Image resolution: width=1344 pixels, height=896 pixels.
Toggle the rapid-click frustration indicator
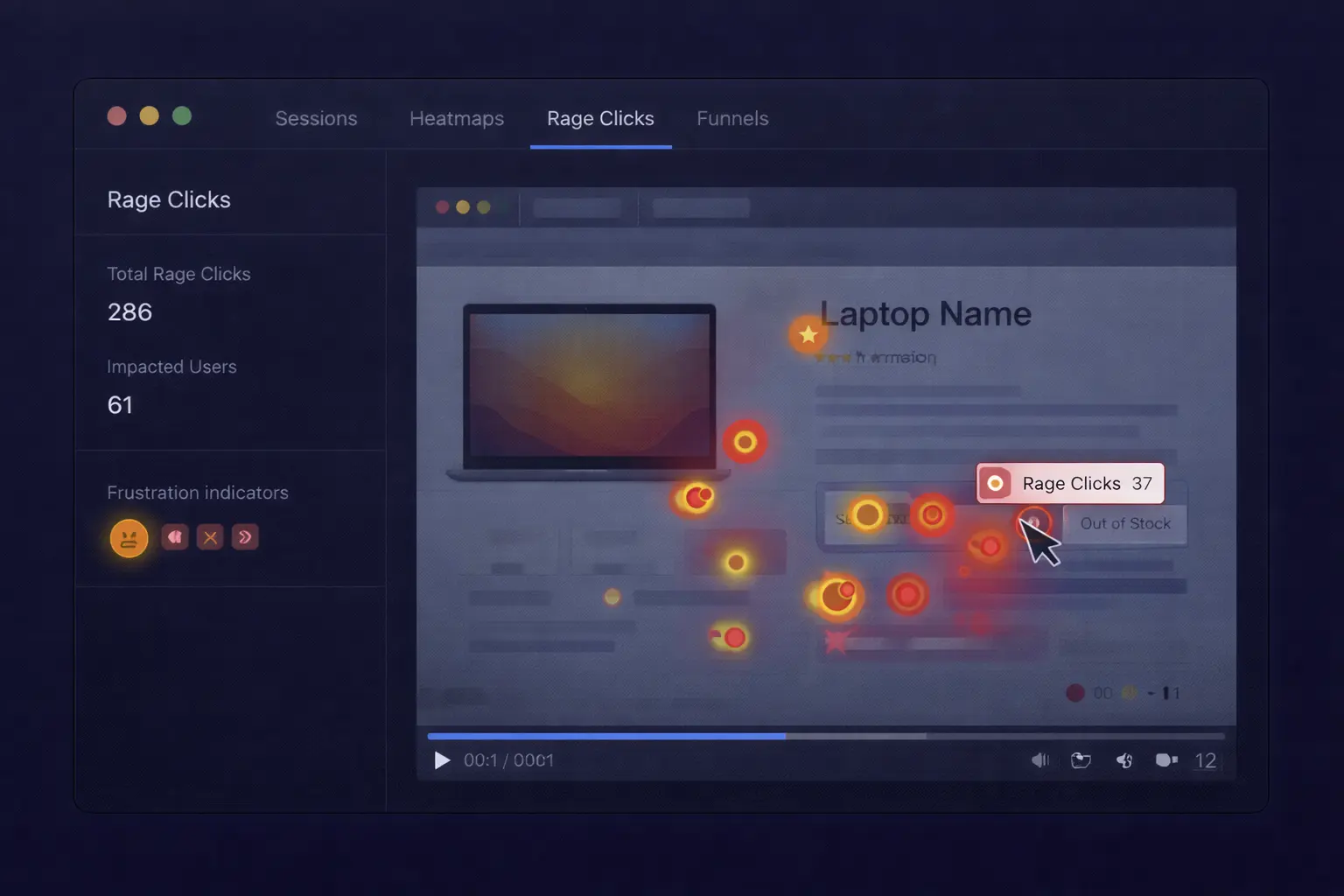pos(175,537)
